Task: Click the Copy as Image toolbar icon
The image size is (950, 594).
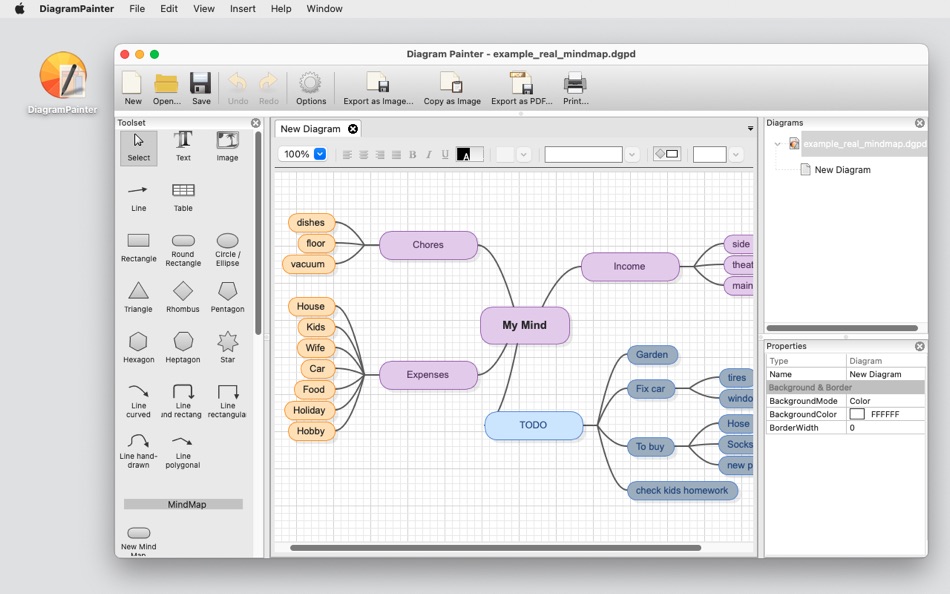Action: pyautogui.click(x=452, y=88)
